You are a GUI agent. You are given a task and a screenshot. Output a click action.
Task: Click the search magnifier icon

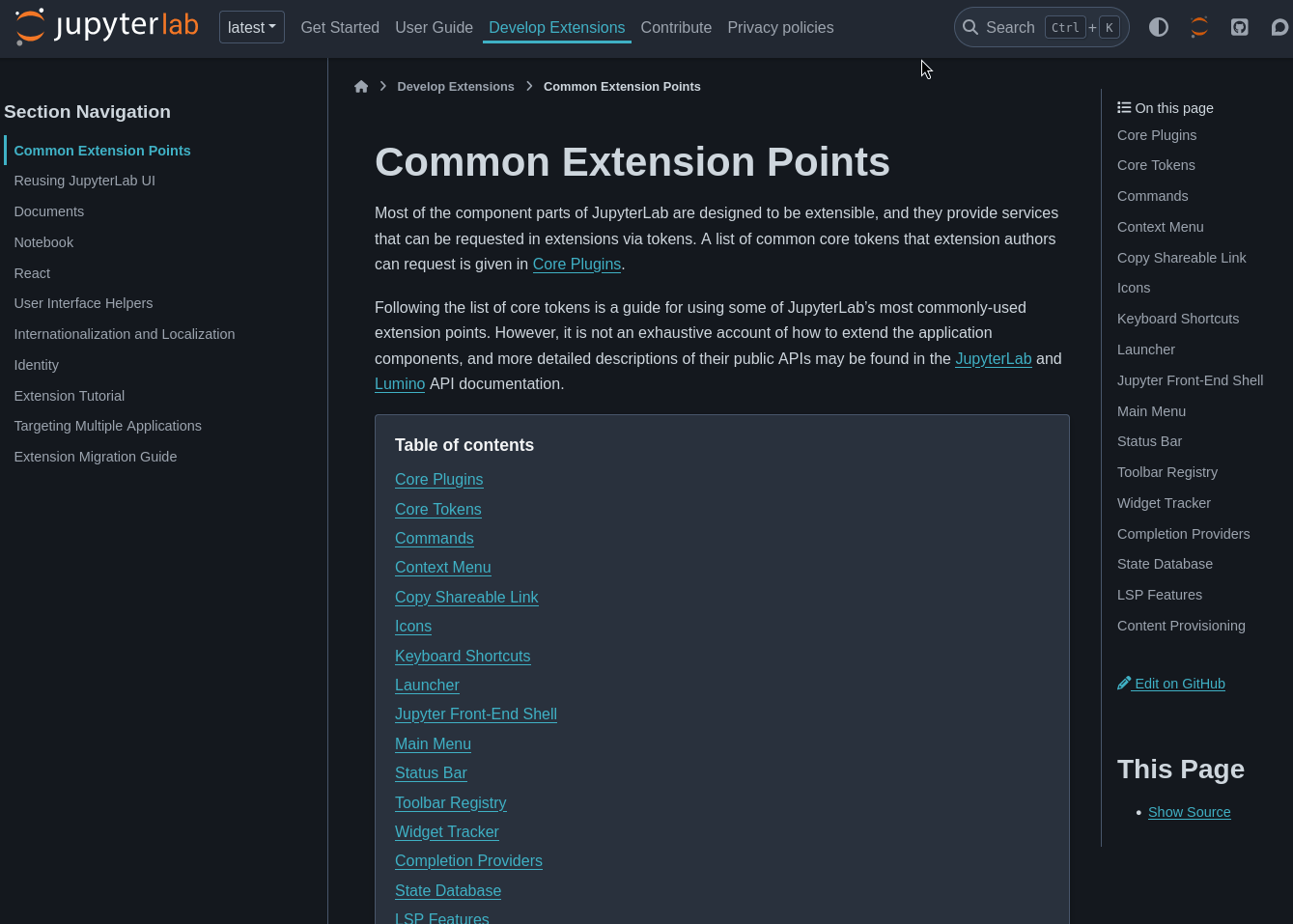click(970, 27)
